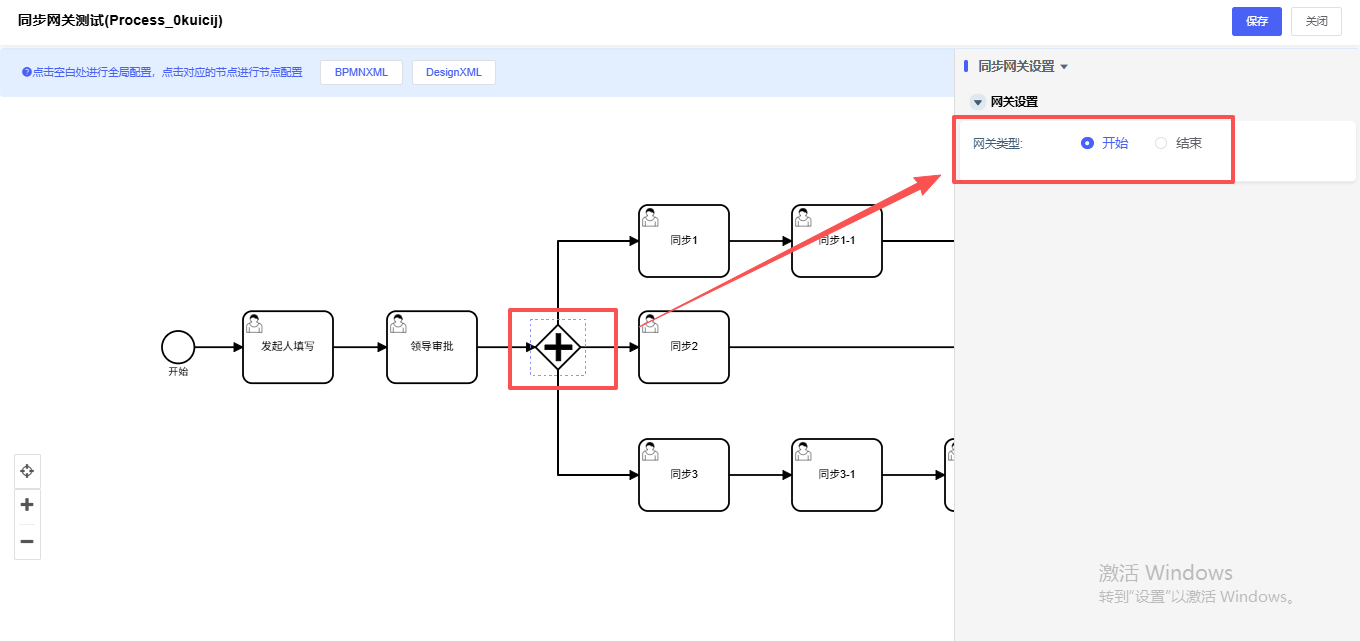
Task: Select the 领导审批 user task node
Action: point(432,347)
